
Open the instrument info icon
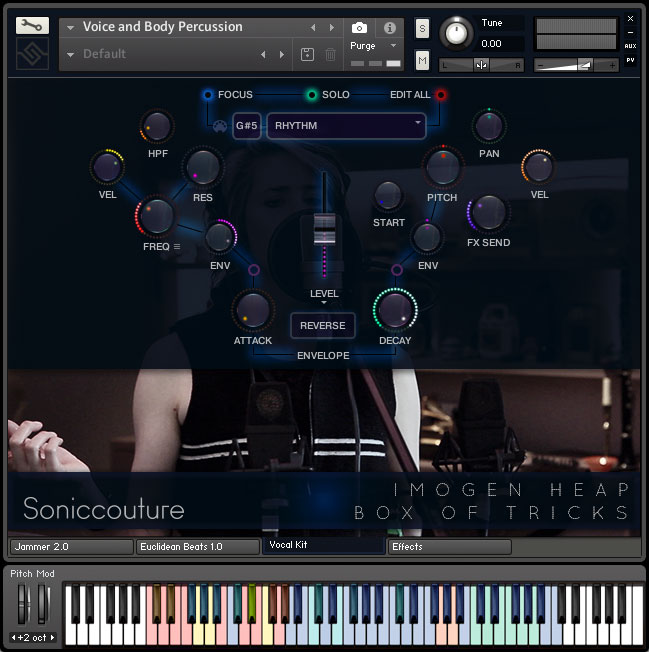click(390, 28)
